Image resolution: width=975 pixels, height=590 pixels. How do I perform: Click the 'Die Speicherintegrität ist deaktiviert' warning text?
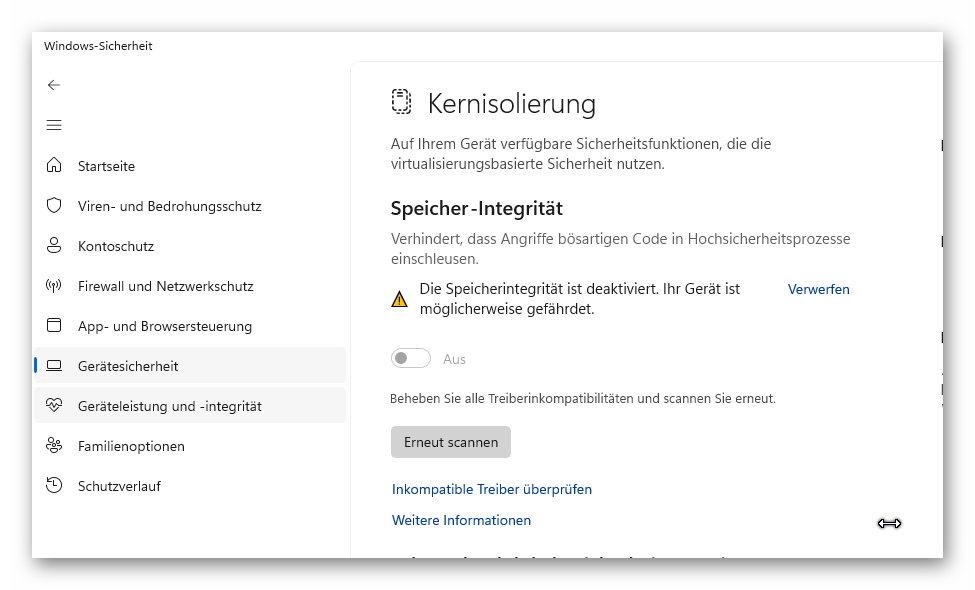tap(580, 299)
